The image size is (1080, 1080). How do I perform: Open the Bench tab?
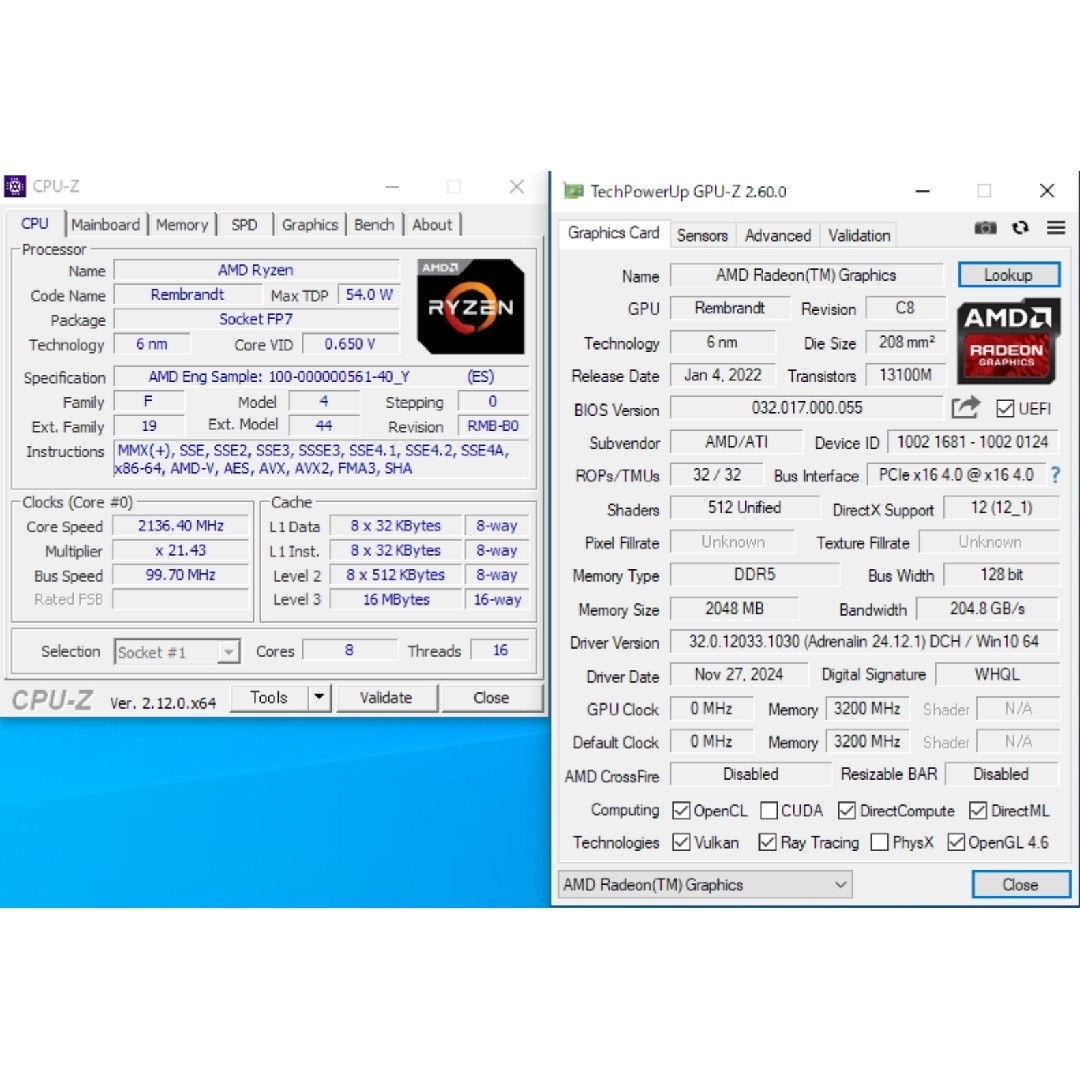click(374, 225)
